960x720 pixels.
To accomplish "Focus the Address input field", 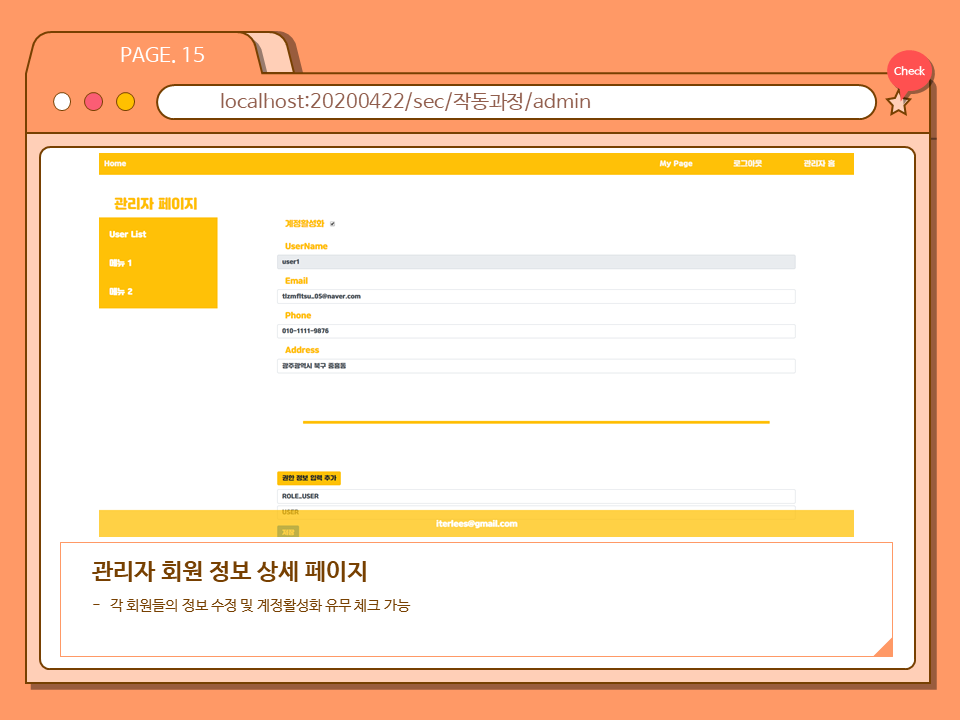I will point(536,366).
